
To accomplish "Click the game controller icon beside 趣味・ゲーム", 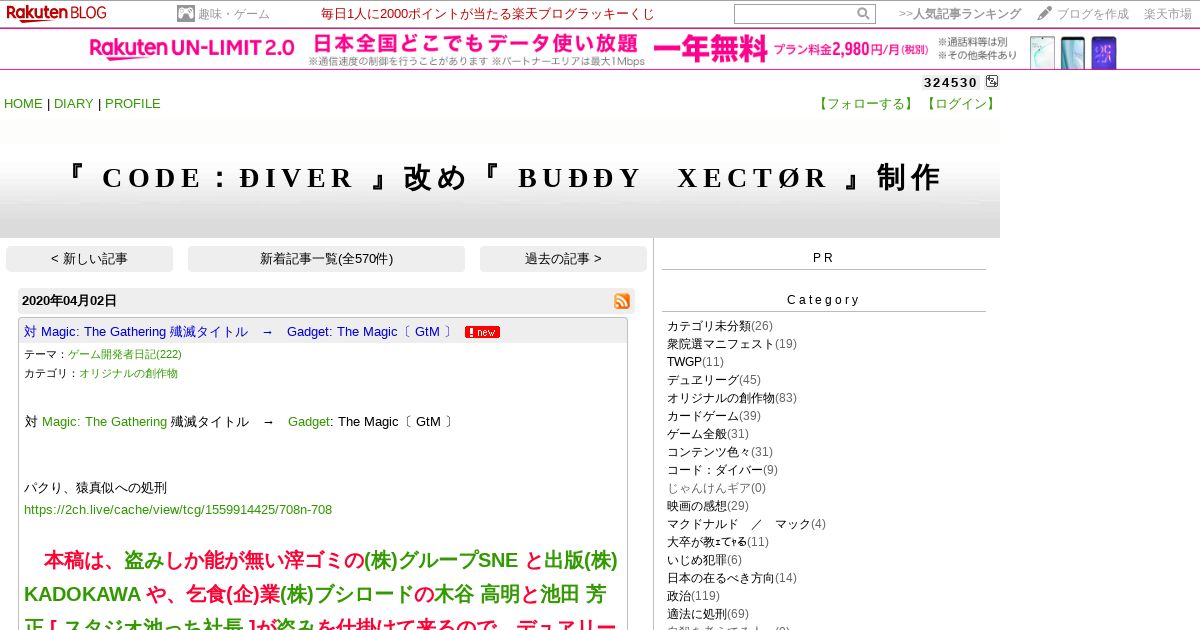I will pyautogui.click(x=186, y=14).
